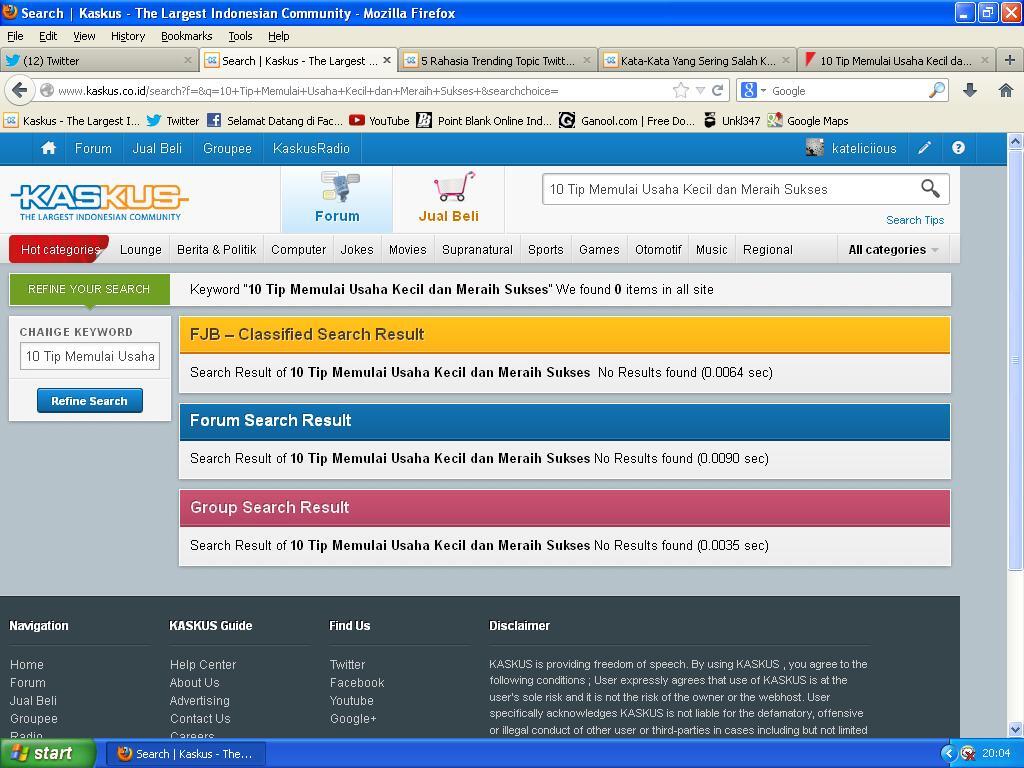
Task: Open the File menu
Action: tap(15, 36)
